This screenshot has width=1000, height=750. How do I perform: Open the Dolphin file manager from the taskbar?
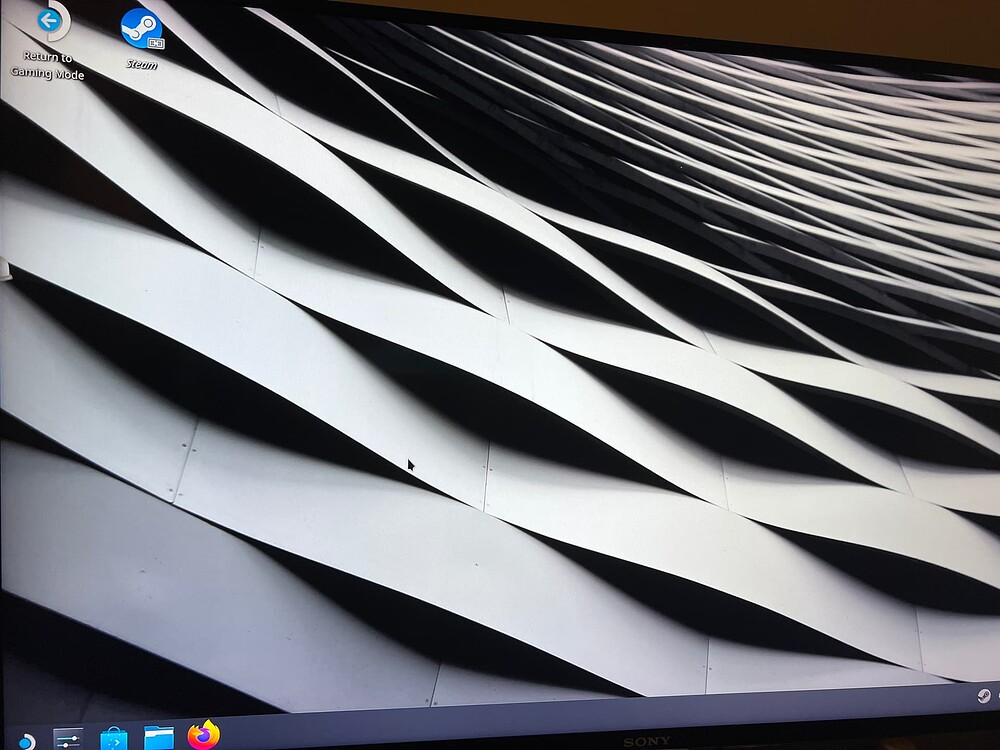click(159, 737)
